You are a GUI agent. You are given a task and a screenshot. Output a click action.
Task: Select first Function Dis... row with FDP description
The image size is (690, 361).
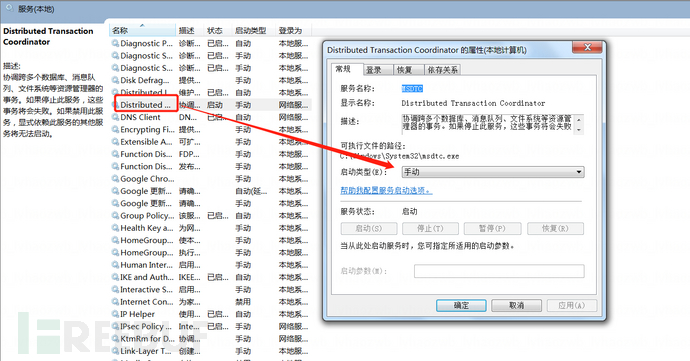click(x=211, y=154)
